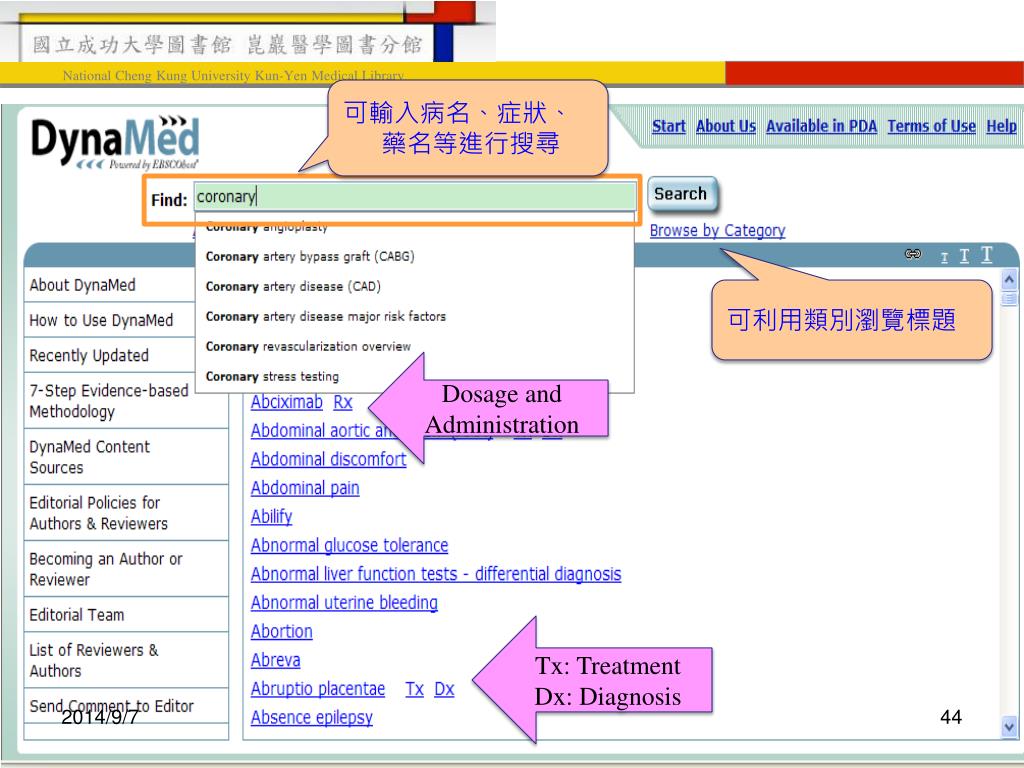1024x768 pixels.
Task: Open Abdominal pain topic
Action: click(x=305, y=488)
